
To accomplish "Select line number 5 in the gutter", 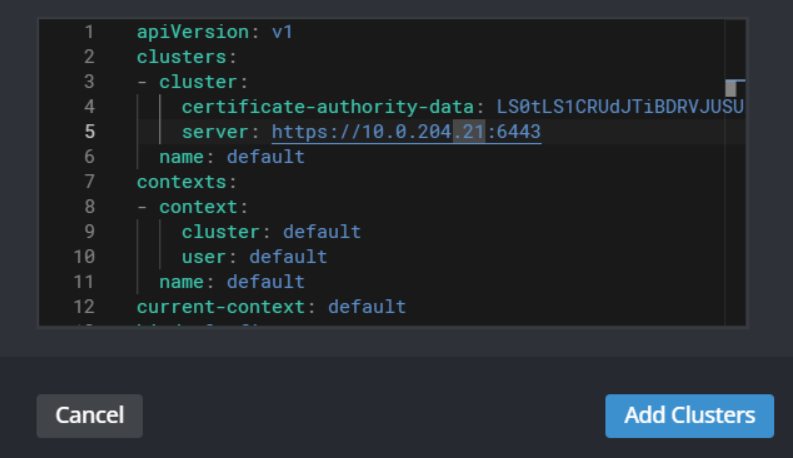I will (x=89, y=132).
